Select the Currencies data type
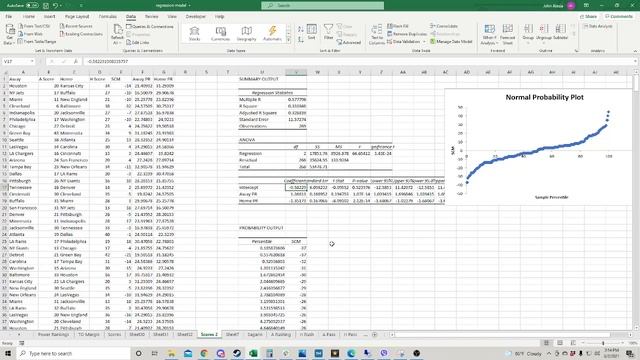The width and height of the screenshot is (640, 360). [220, 33]
